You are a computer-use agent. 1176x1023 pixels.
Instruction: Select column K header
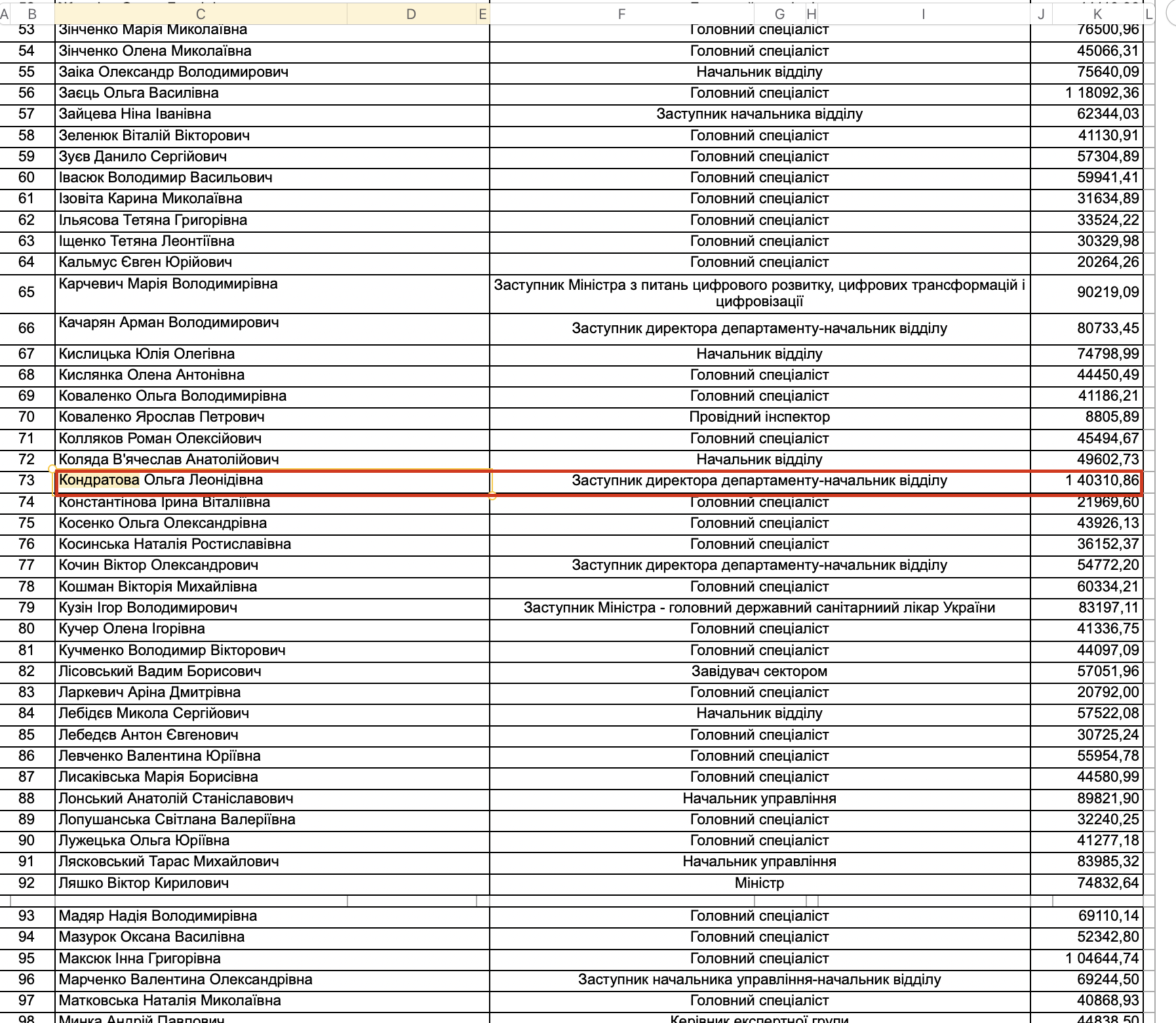tap(1097, 14)
